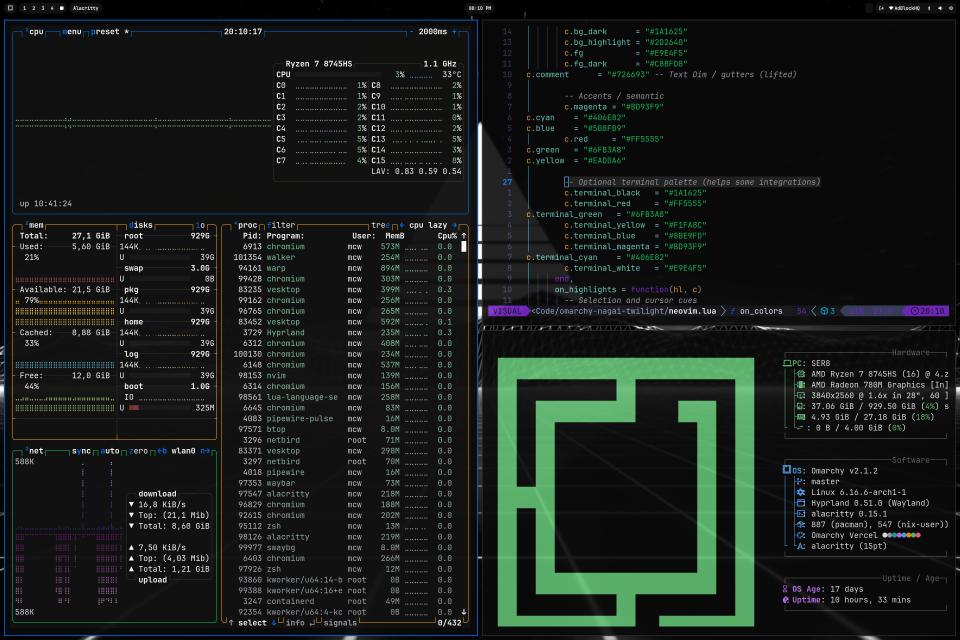Click the Omarchy menu icon in top bar
Screen dimensions: 960x640
coord(10,8)
